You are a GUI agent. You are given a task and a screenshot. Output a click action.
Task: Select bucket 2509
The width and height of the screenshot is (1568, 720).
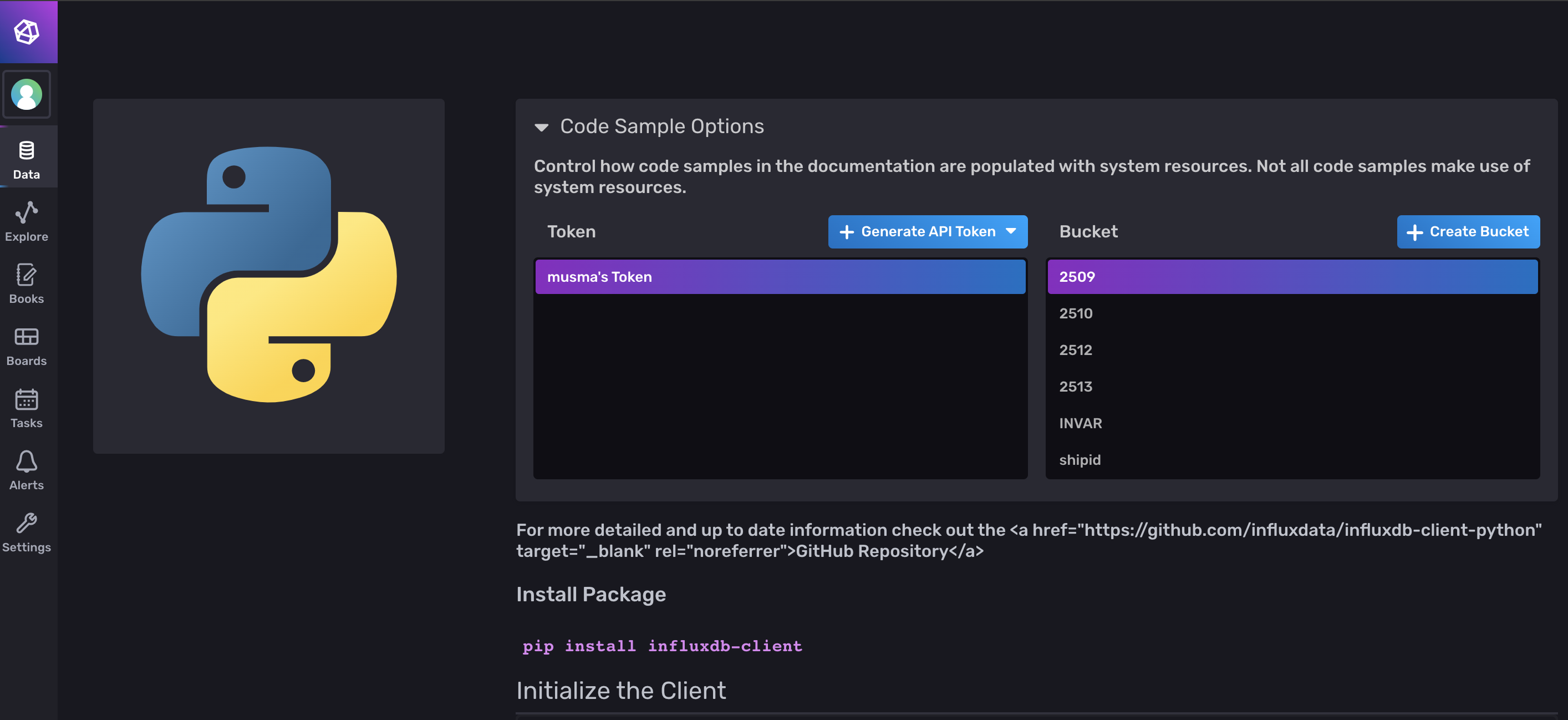(x=1292, y=277)
